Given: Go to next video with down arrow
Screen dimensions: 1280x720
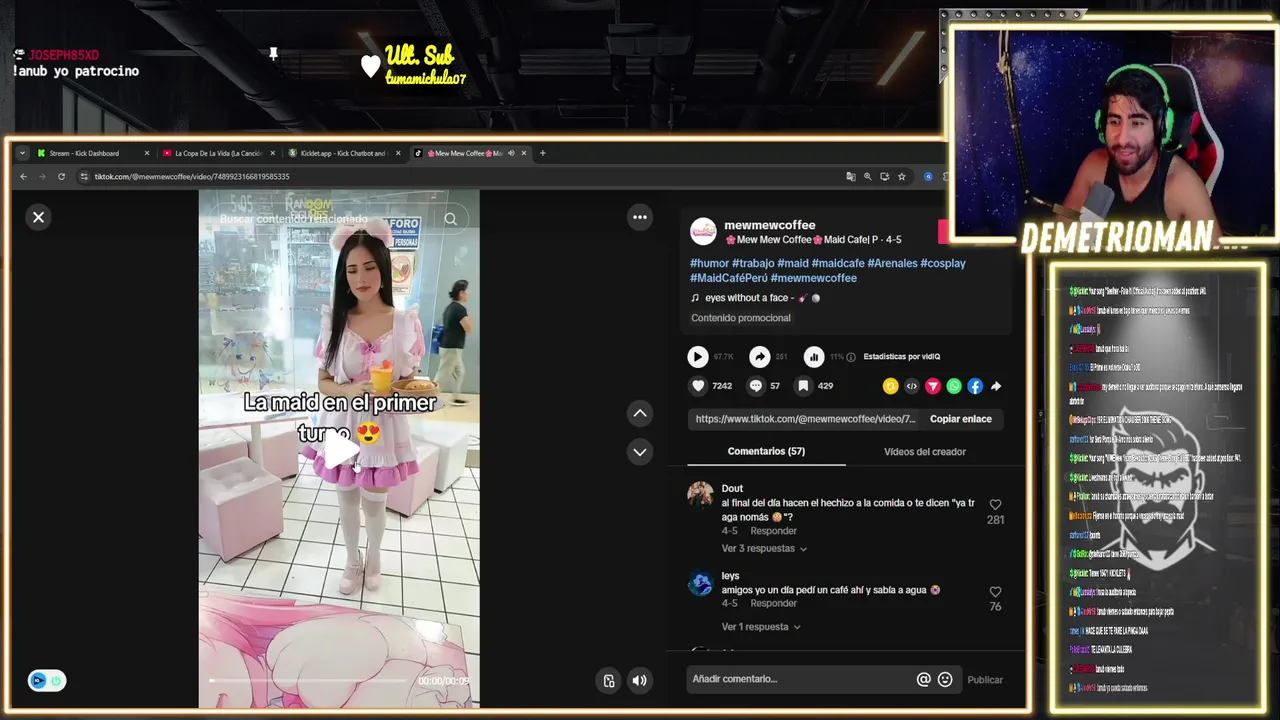Looking at the screenshot, I should (x=640, y=452).
